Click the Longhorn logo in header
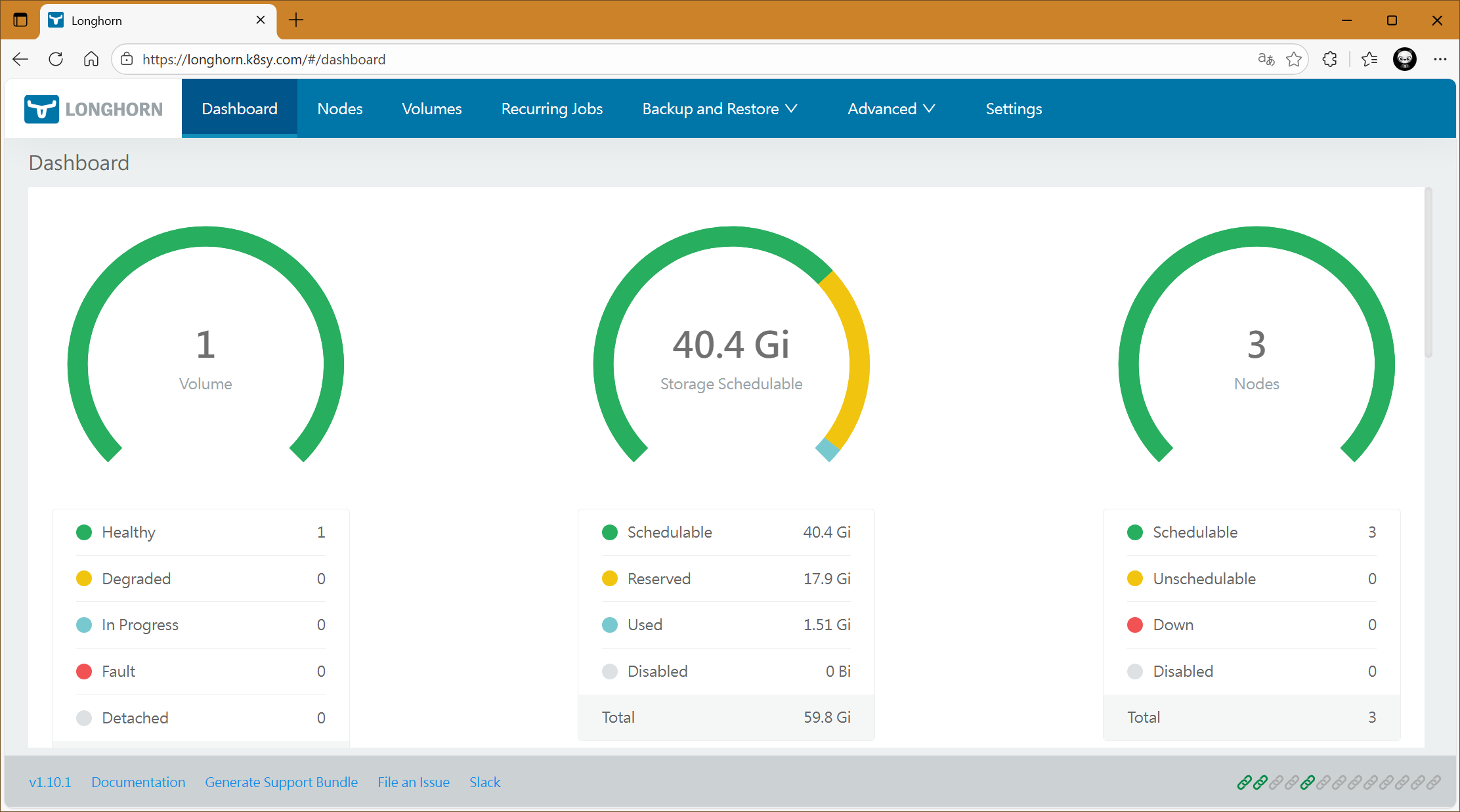The height and width of the screenshot is (812, 1460). [x=93, y=109]
